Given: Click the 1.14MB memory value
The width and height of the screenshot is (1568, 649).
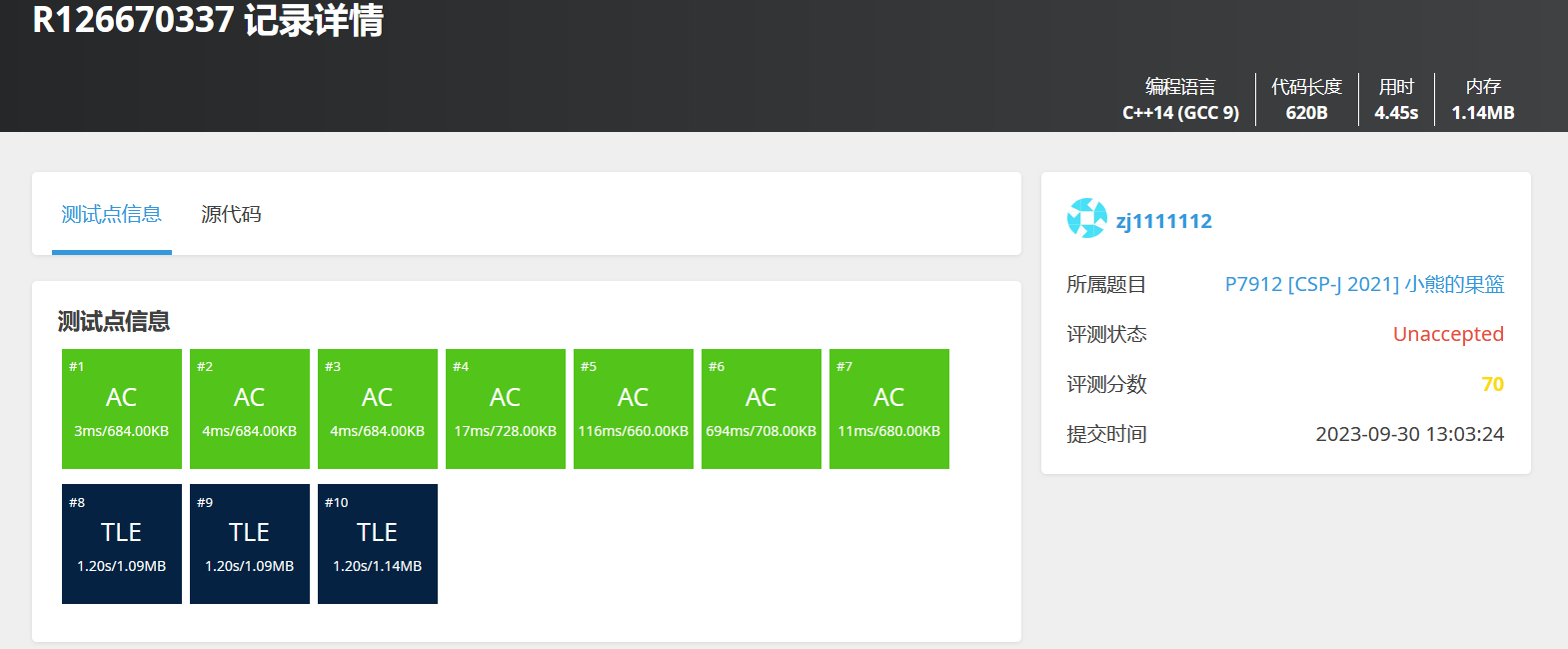Looking at the screenshot, I should click(x=1483, y=113).
